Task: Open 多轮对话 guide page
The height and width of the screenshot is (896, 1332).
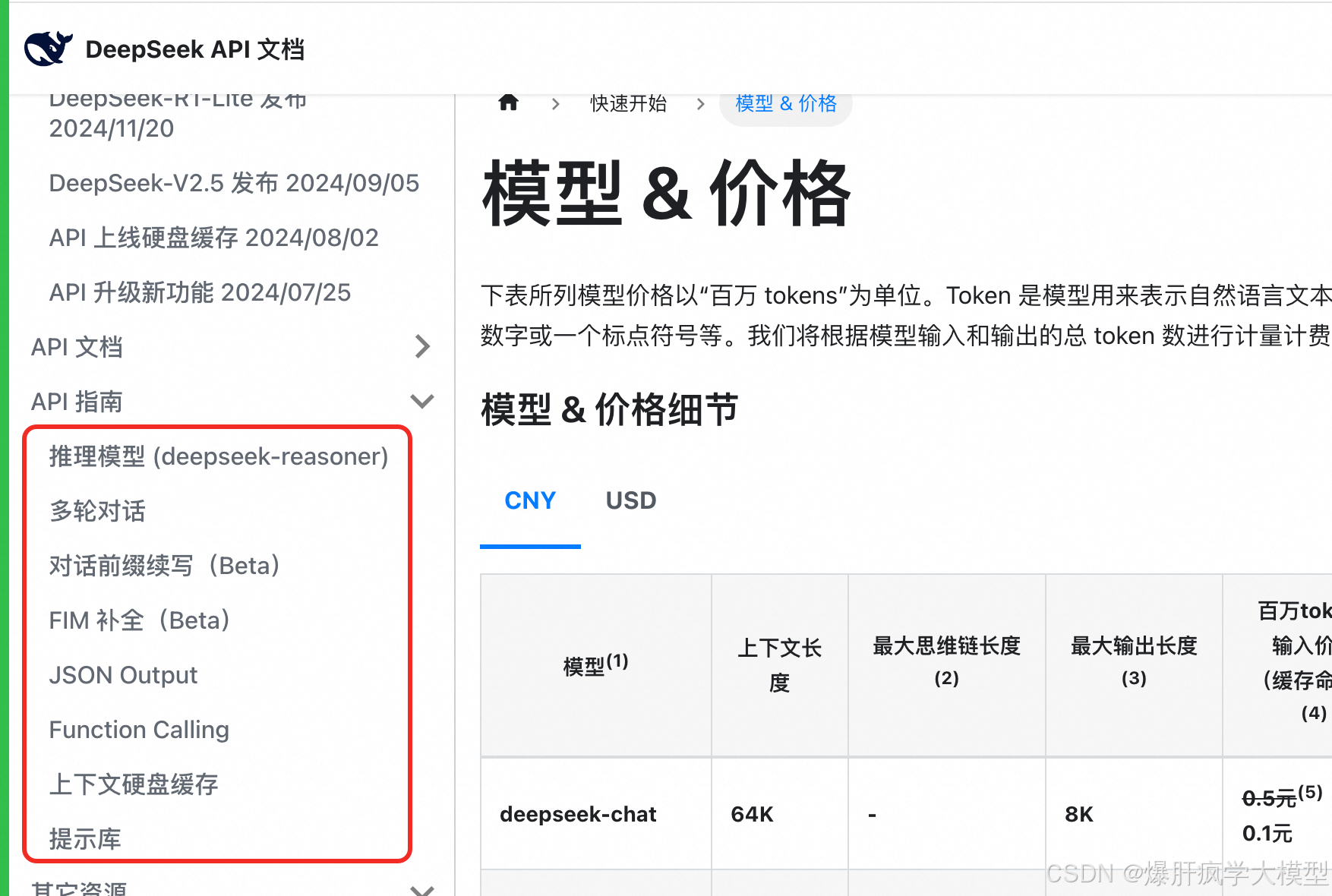Action: tap(97, 511)
